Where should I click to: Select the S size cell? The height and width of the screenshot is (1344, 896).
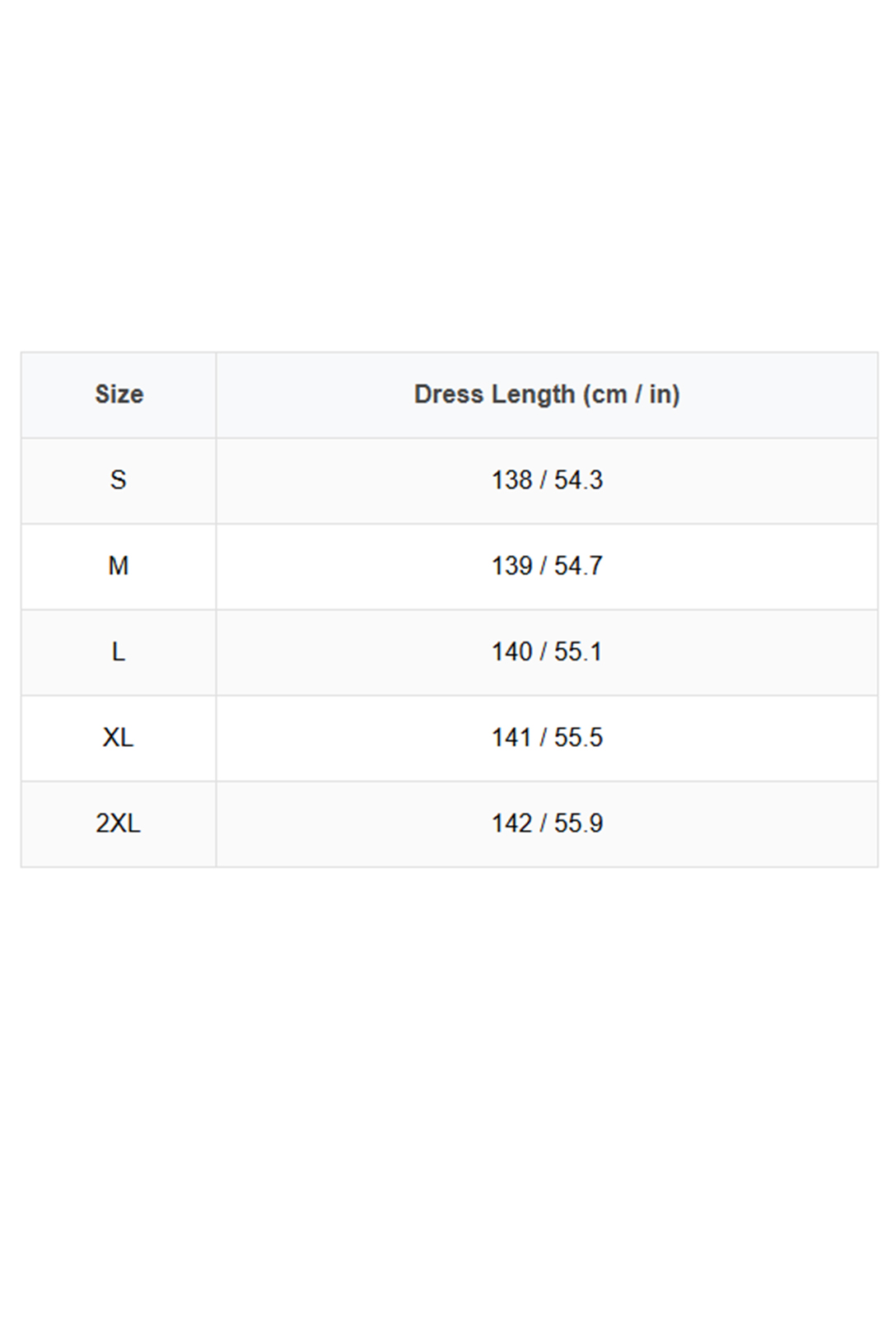point(119,480)
